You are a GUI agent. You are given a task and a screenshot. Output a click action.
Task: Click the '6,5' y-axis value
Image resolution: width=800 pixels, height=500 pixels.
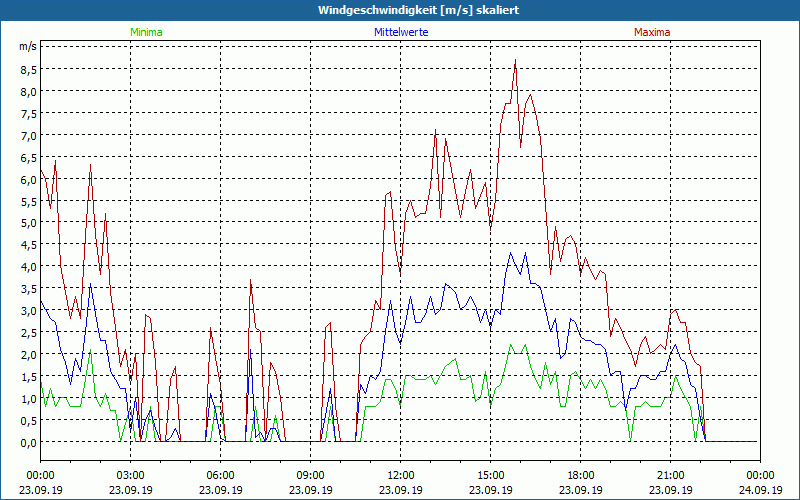(x=28, y=158)
